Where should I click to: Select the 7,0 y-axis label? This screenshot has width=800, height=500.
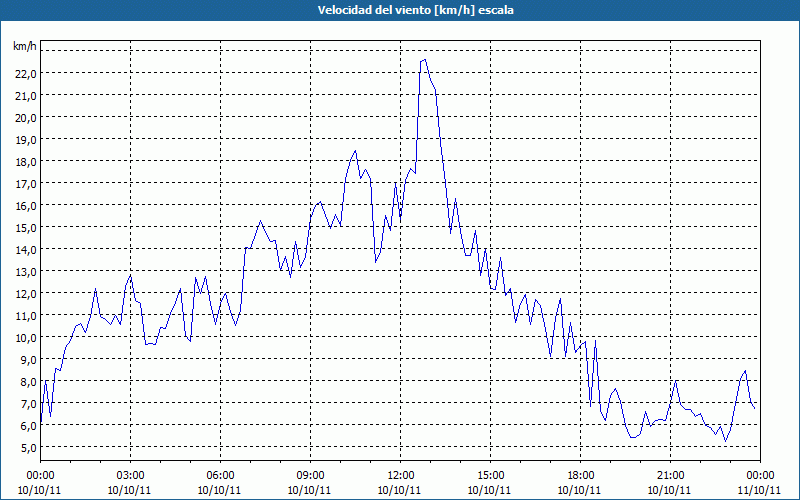(x=28, y=404)
